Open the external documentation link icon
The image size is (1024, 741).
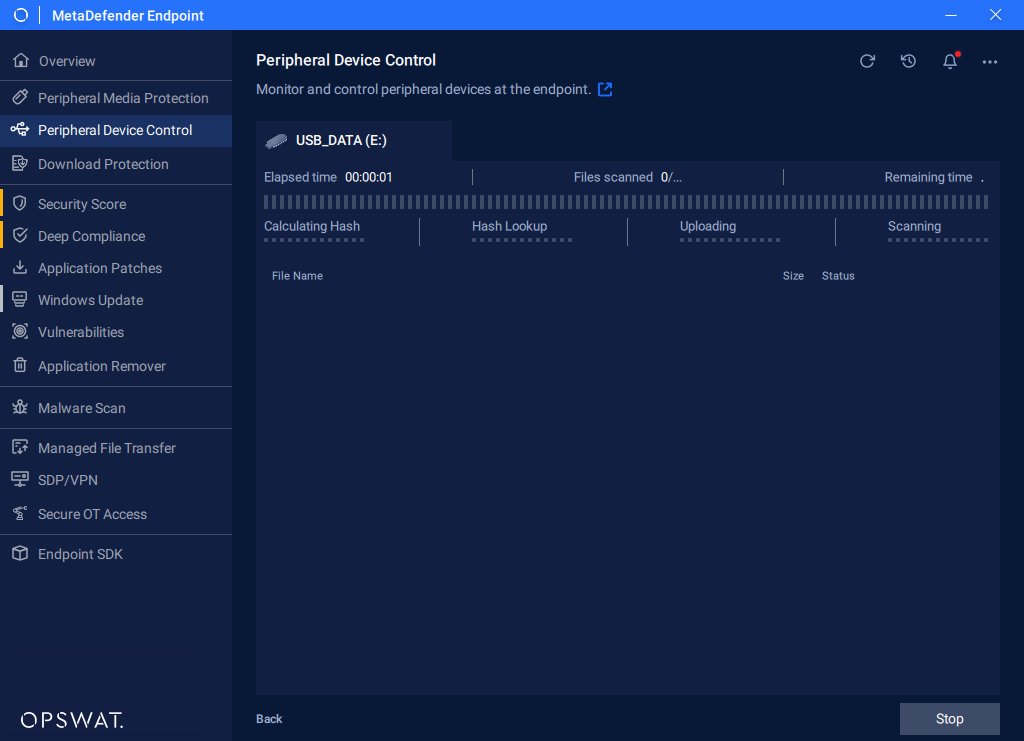605,89
